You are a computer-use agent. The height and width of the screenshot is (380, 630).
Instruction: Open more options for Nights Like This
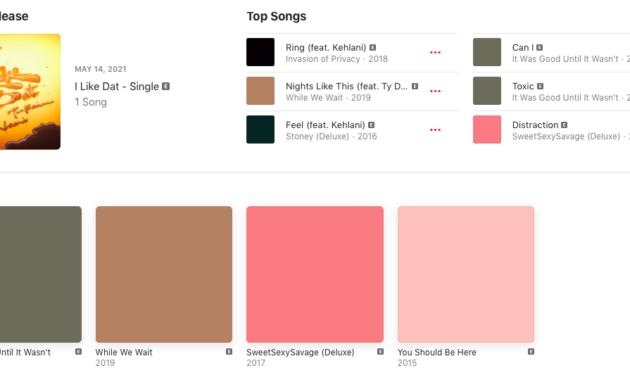[435, 91]
